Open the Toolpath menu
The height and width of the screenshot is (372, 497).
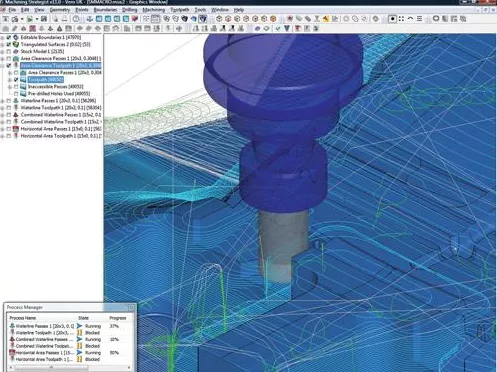point(180,10)
